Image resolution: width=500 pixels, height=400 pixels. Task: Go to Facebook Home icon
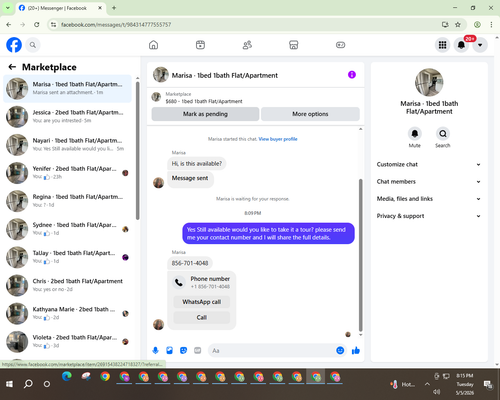point(153,45)
